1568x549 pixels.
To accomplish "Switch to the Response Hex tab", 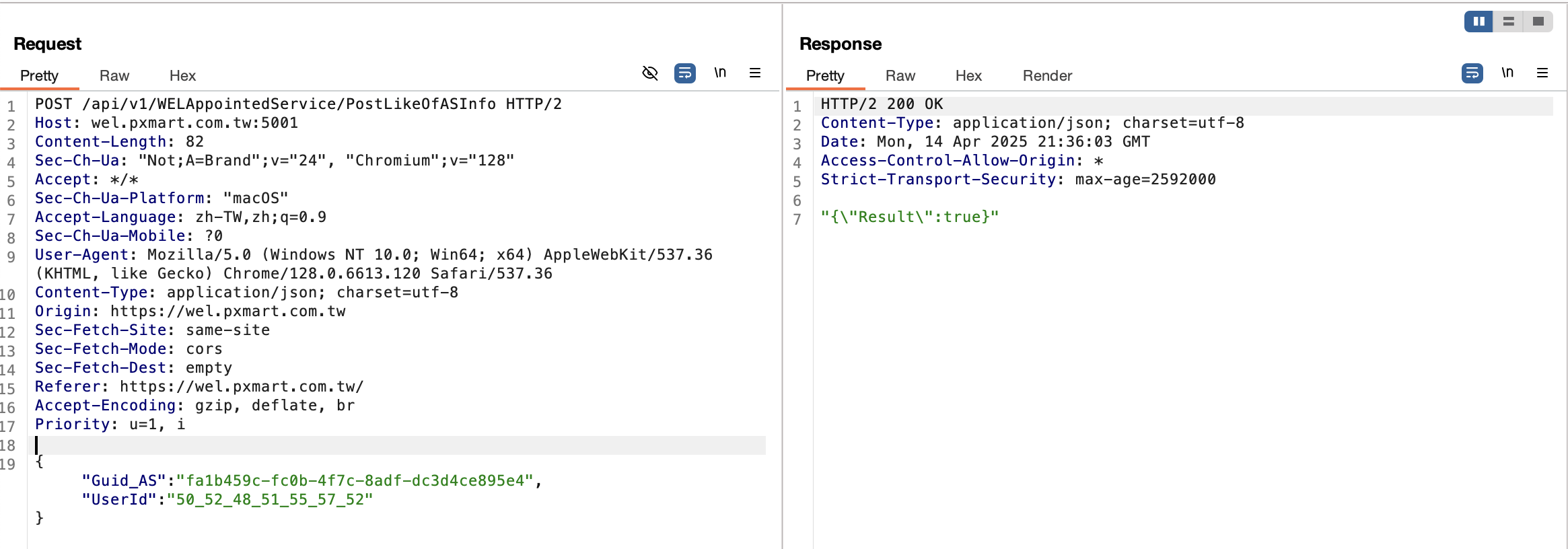I will pos(968,75).
